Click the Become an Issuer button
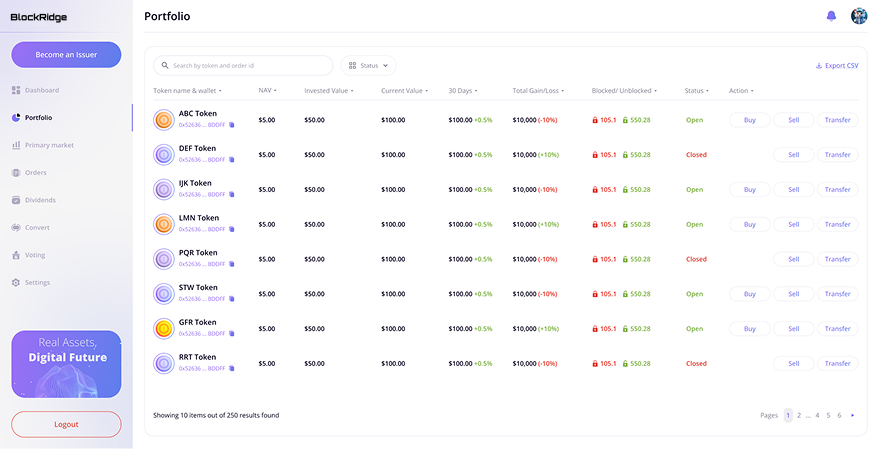Viewport: 879px width, 449px height. [x=66, y=54]
